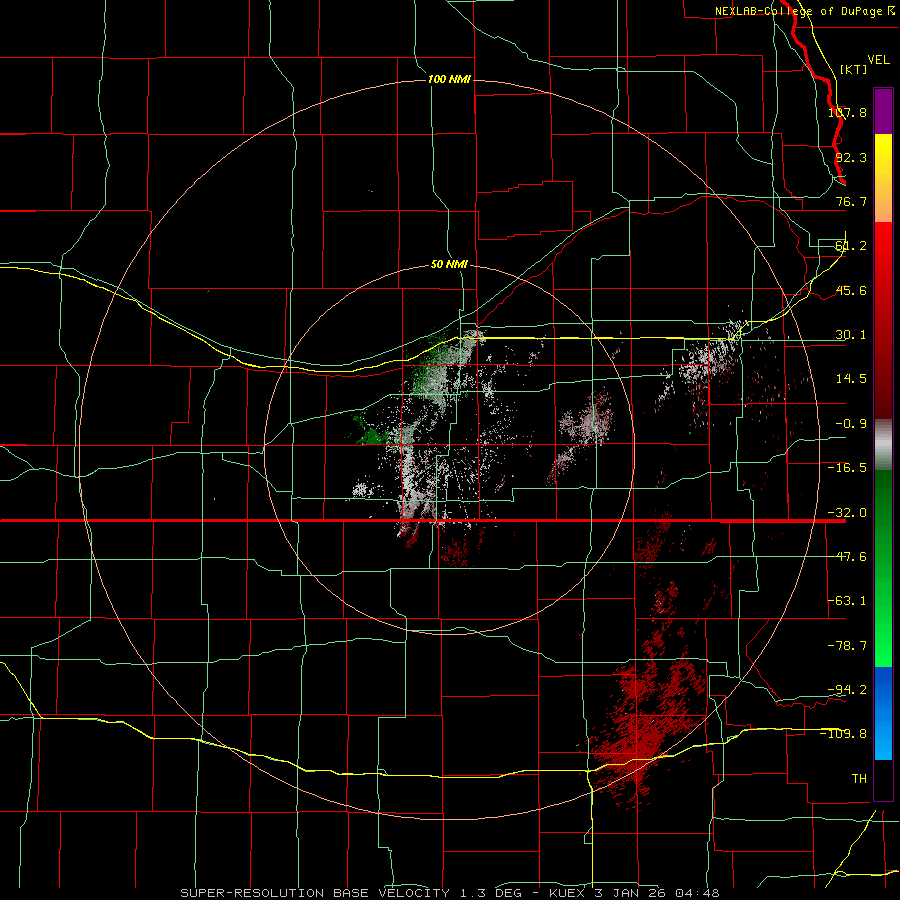Image resolution: width=900 pixels, height=900 pixels.
Task: Click the -63.1 velocity scale value
Action: click(847, 601)
